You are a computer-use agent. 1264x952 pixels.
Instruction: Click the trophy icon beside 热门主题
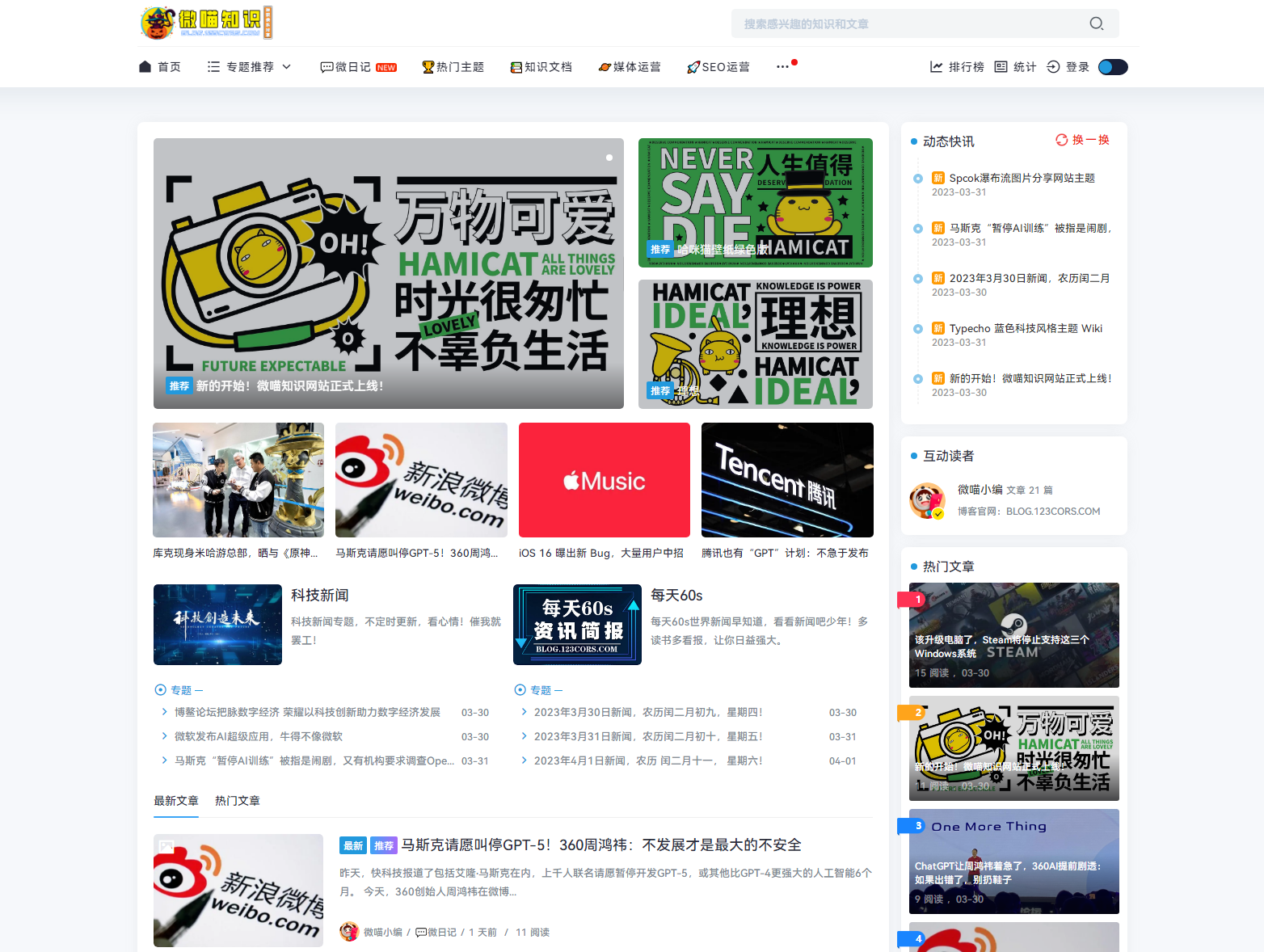pyautogui.click(x=428, y=67)
